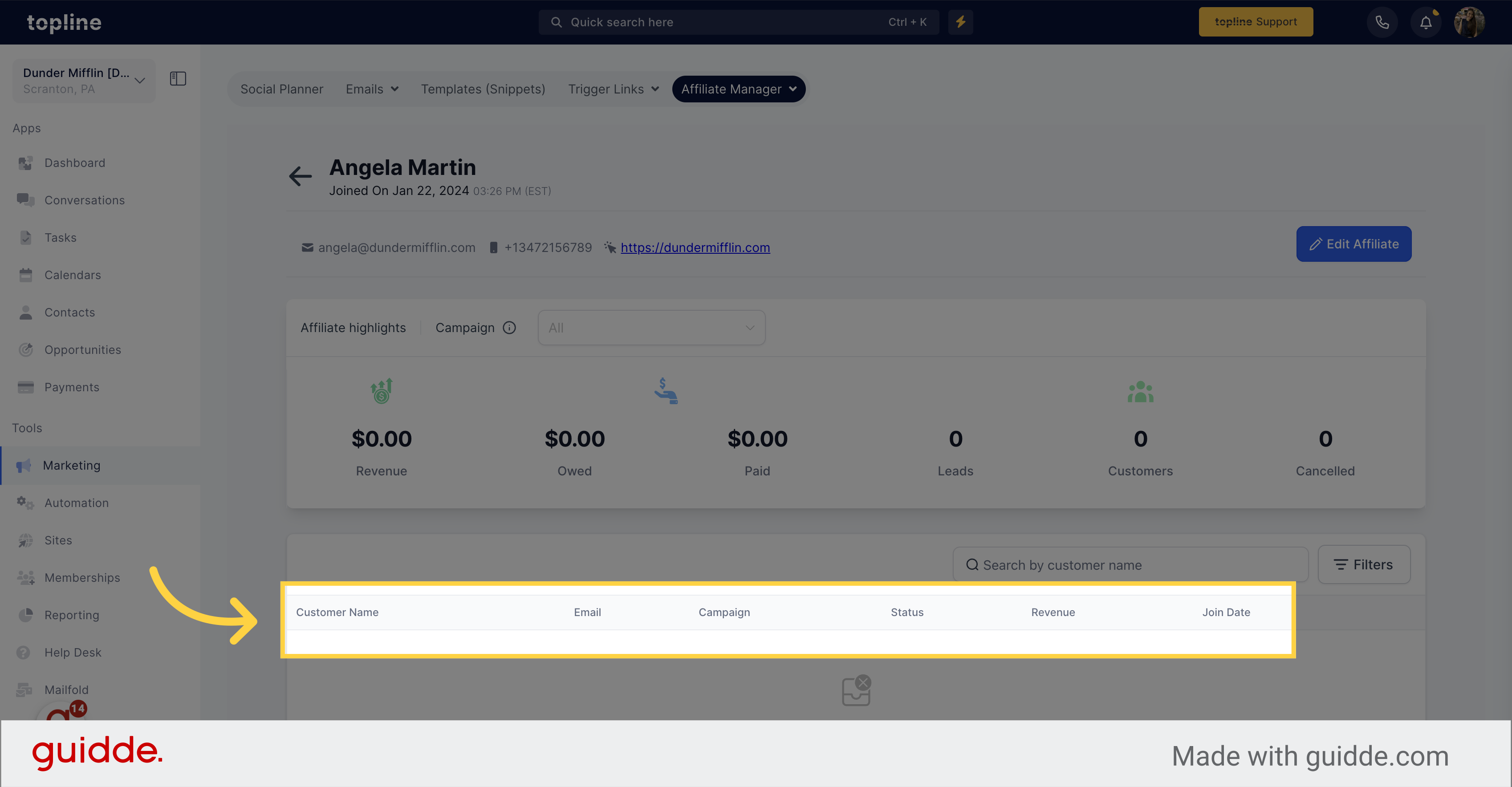Click the Owed amount $0.00
This screenshot has width=1512, height=787.
(574, 439)
